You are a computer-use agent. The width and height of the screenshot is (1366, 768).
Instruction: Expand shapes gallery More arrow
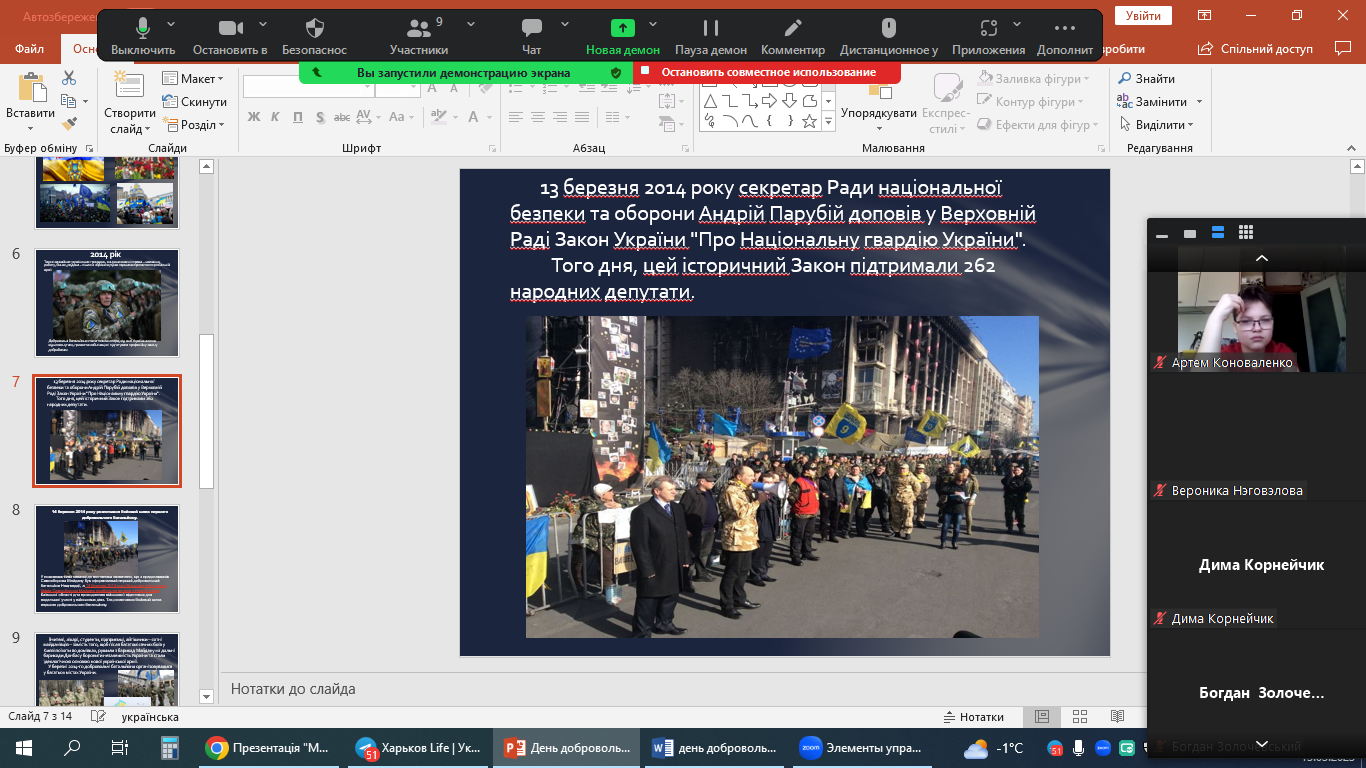pos(829,121)
